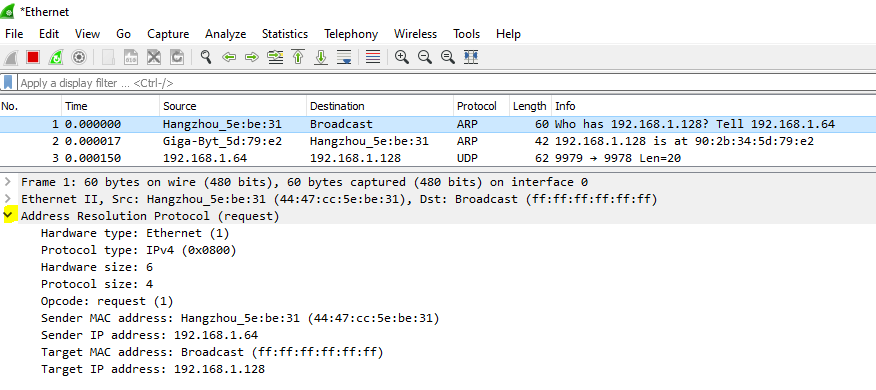876x390 pixels.
Task: Toggle packet list colorization
Action: (373, 57)
